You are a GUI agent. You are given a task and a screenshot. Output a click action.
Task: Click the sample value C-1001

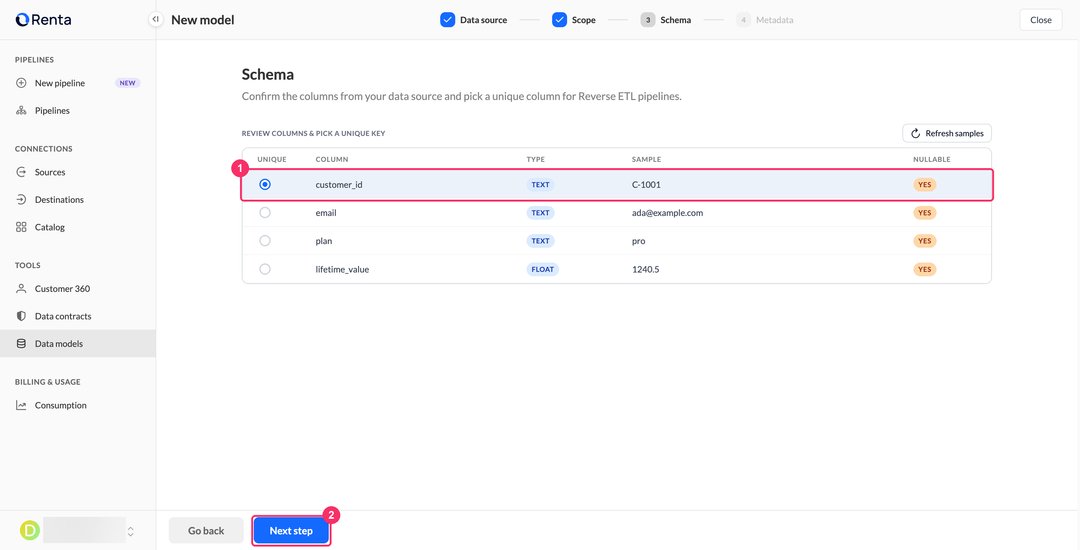(x=647, y=184)
